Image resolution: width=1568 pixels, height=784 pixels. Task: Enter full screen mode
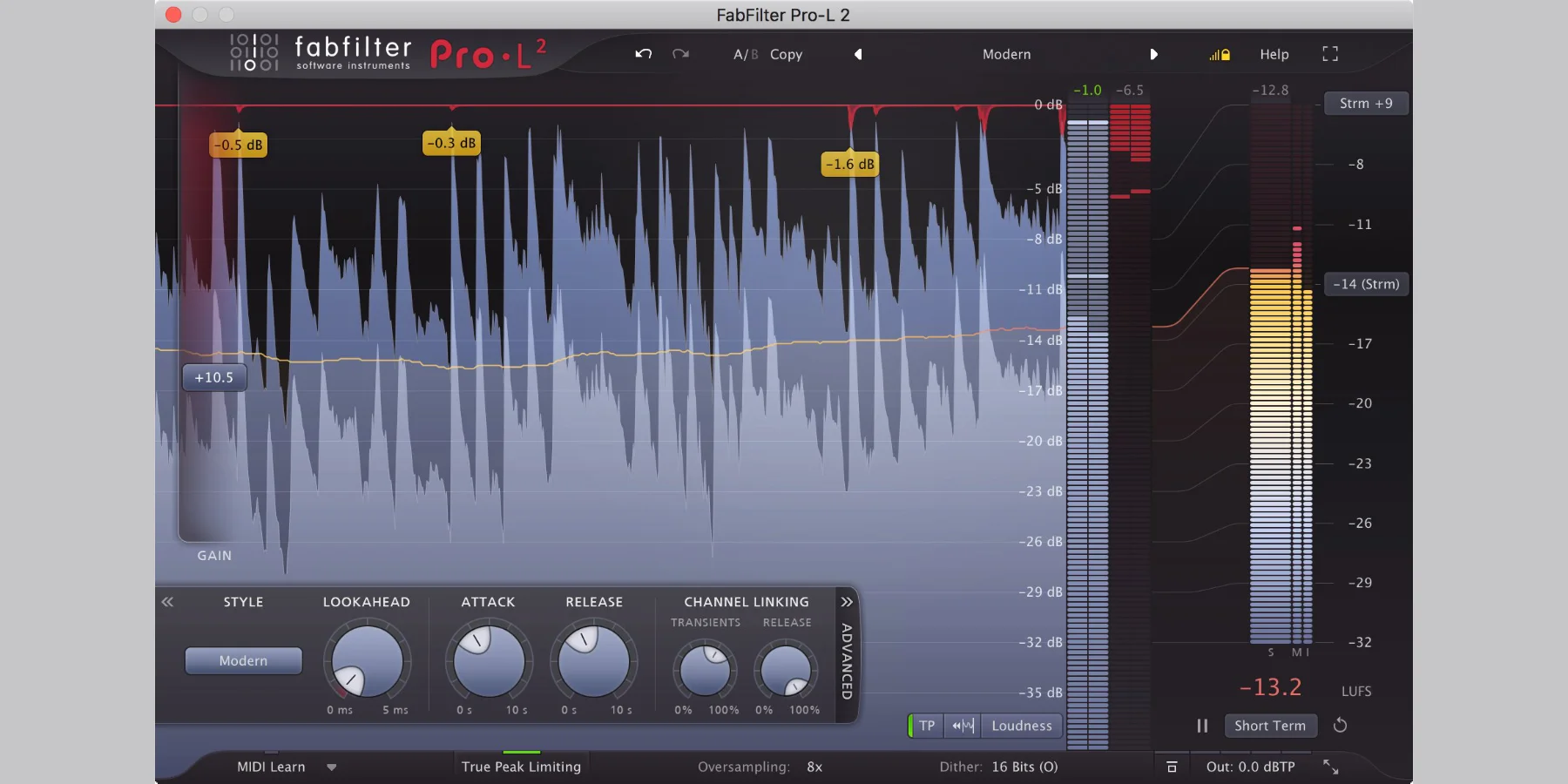point(1329,54)
